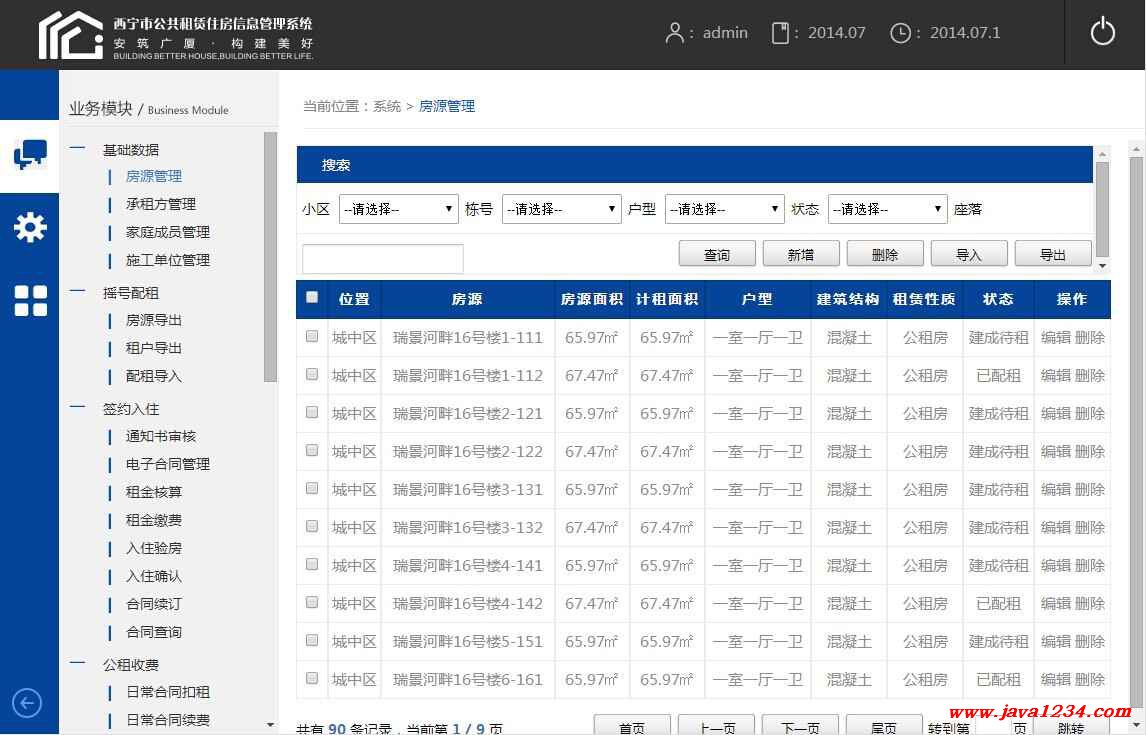Click the 新增 button
The width and height of the screenshot is (1146, 735).
point(801,254)
